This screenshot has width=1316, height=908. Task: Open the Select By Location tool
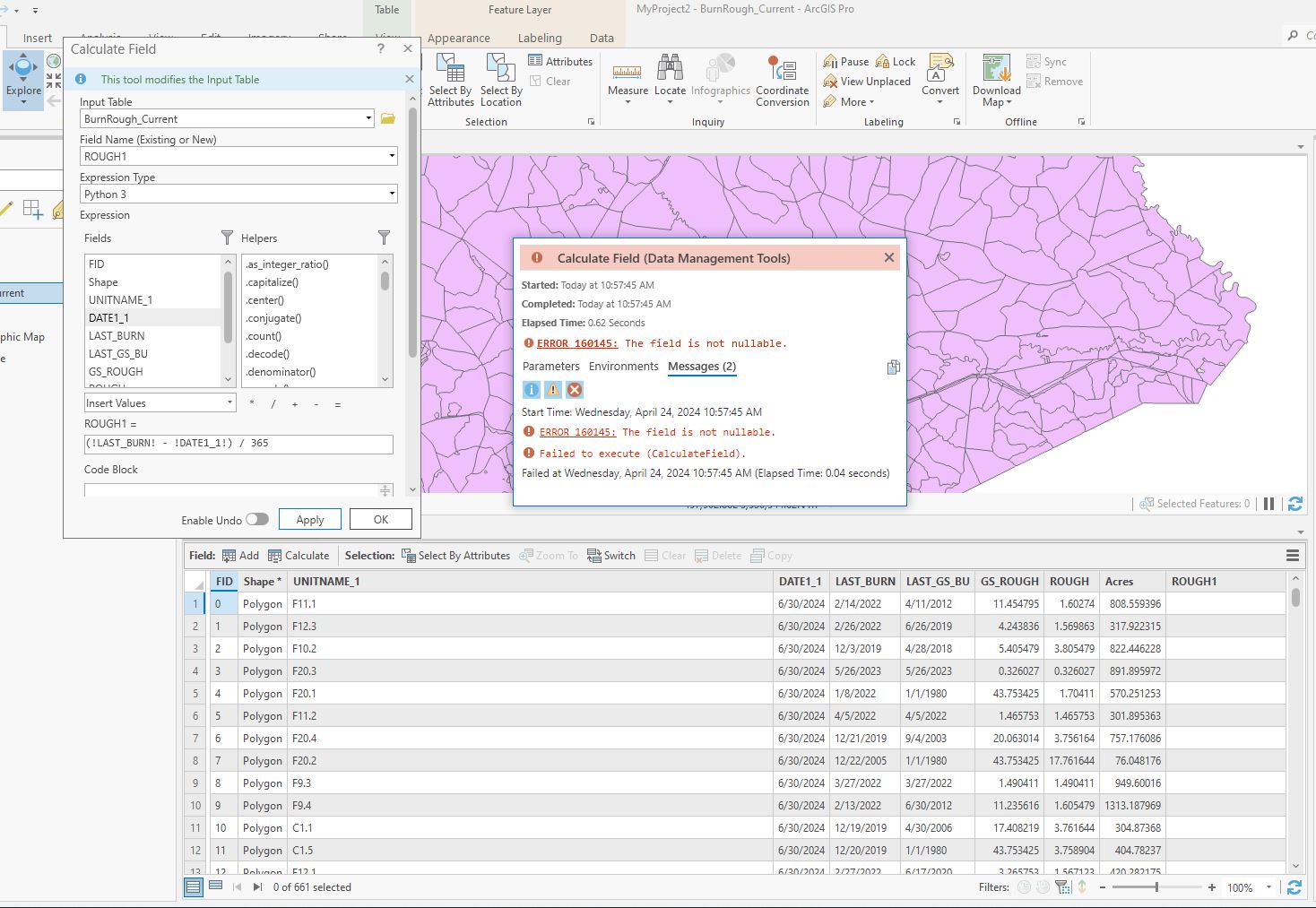point(501,80)
